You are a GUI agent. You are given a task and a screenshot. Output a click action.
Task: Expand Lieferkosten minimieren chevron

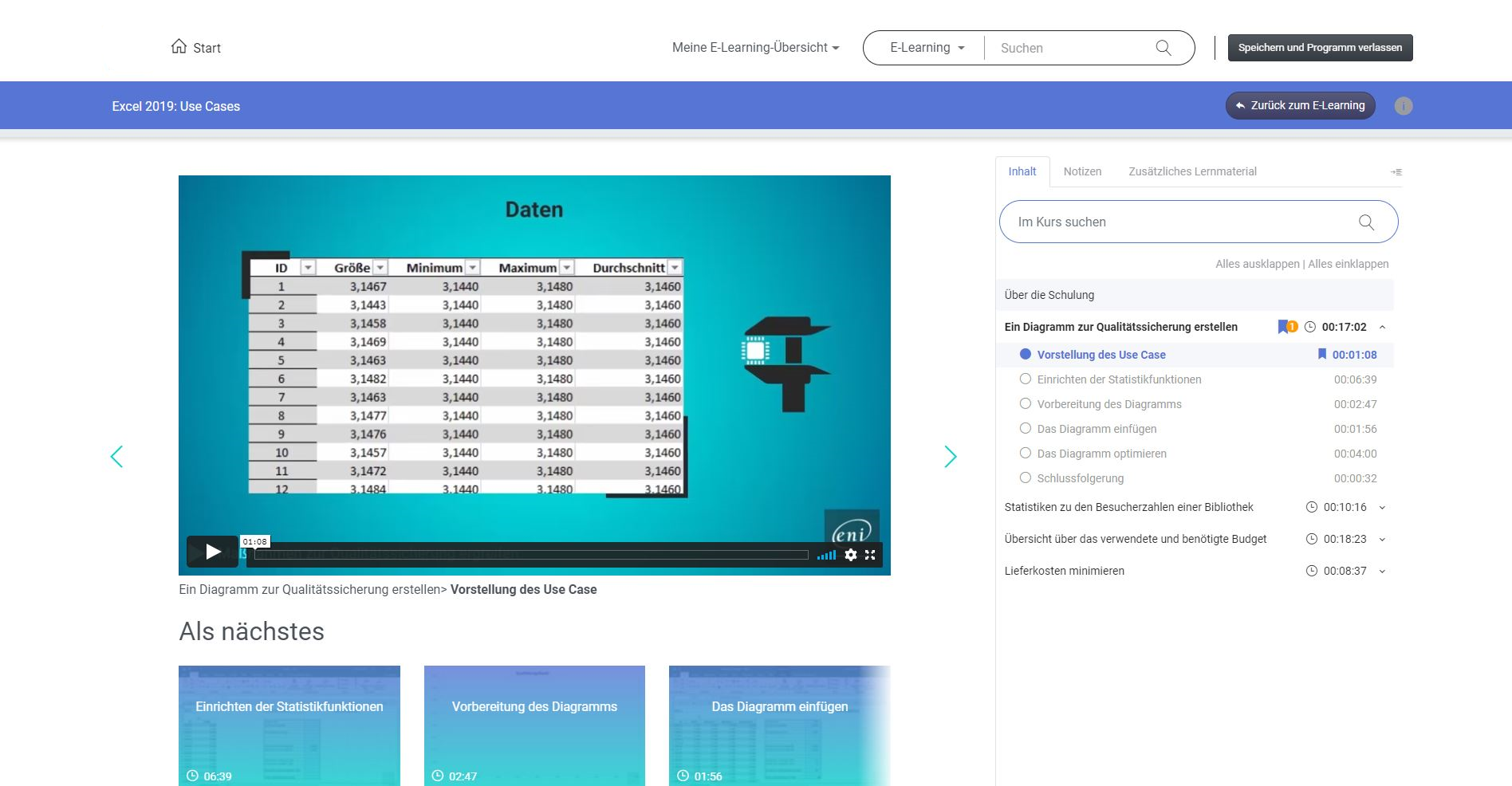click(1382, 571)
